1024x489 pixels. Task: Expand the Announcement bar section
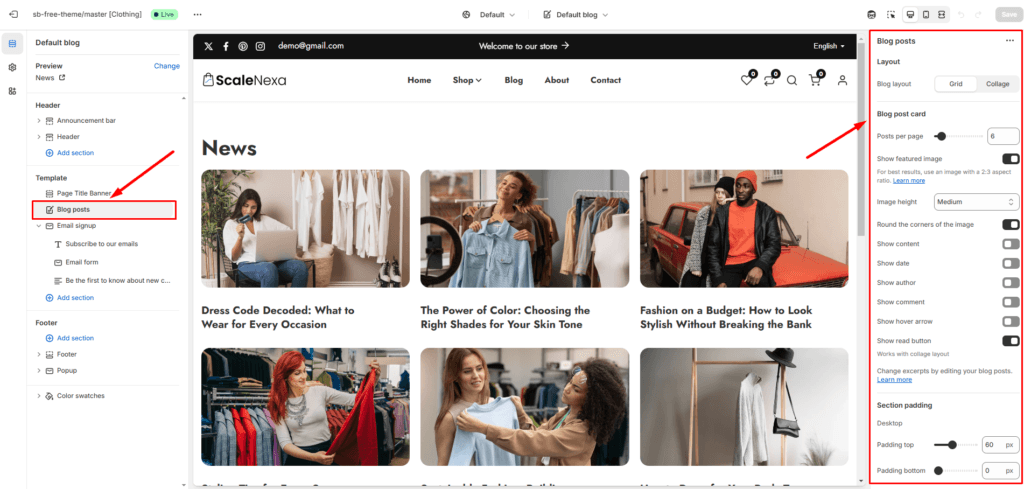point(38,121)
